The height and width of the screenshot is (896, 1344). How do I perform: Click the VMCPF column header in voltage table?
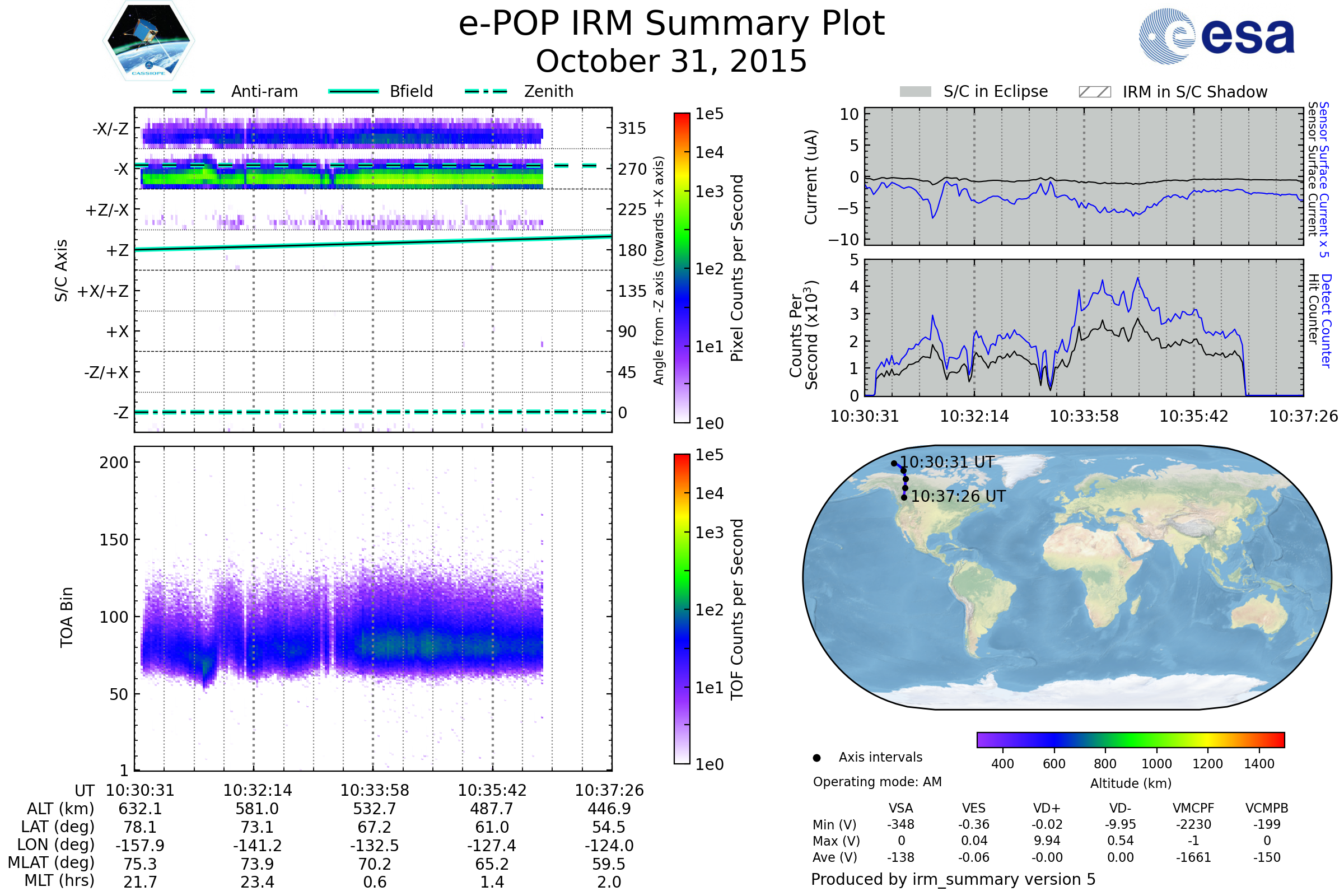[1193, 808]
